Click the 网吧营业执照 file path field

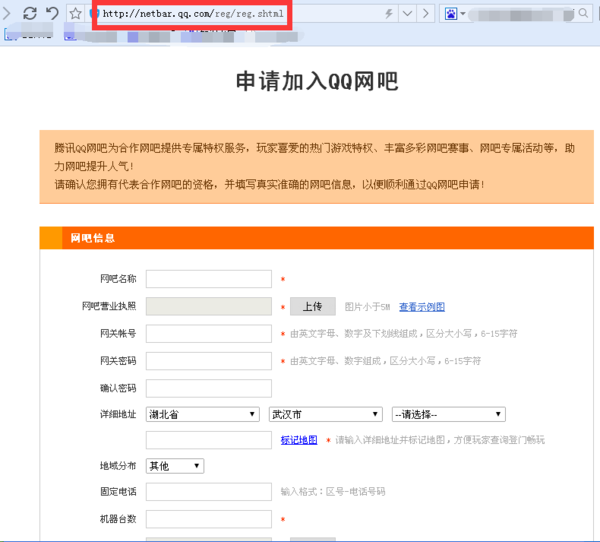tap(209, 306)
